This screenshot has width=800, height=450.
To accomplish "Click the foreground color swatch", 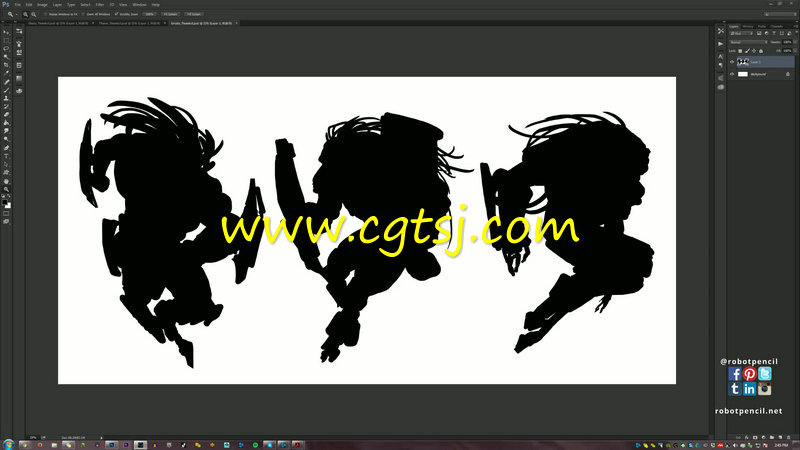I will (x=5, y=202).
